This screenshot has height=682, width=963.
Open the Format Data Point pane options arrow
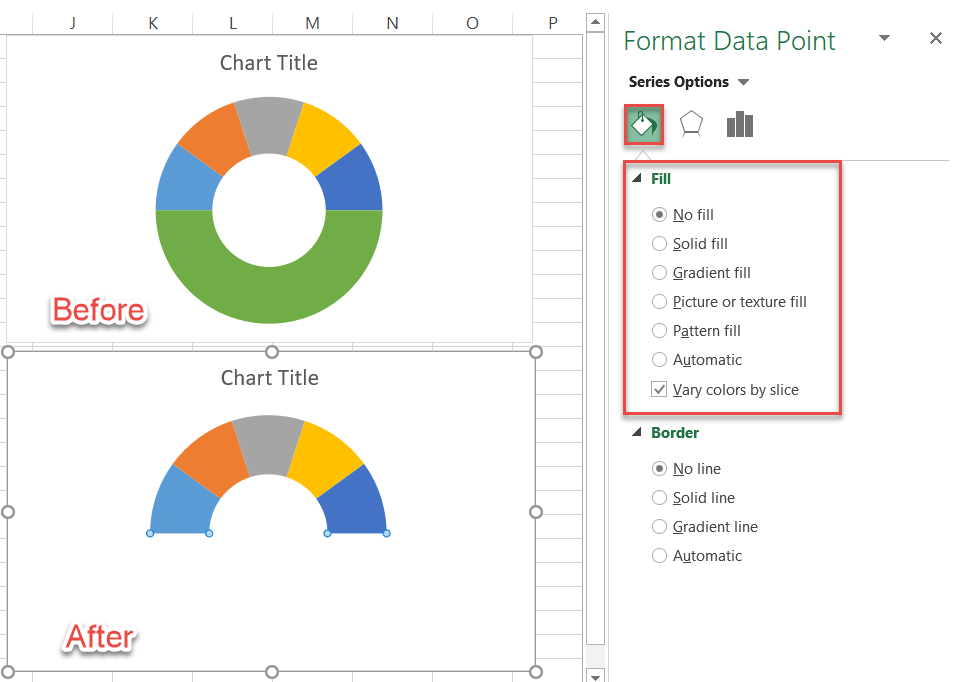pyautogui.click(x=883, y=37)
